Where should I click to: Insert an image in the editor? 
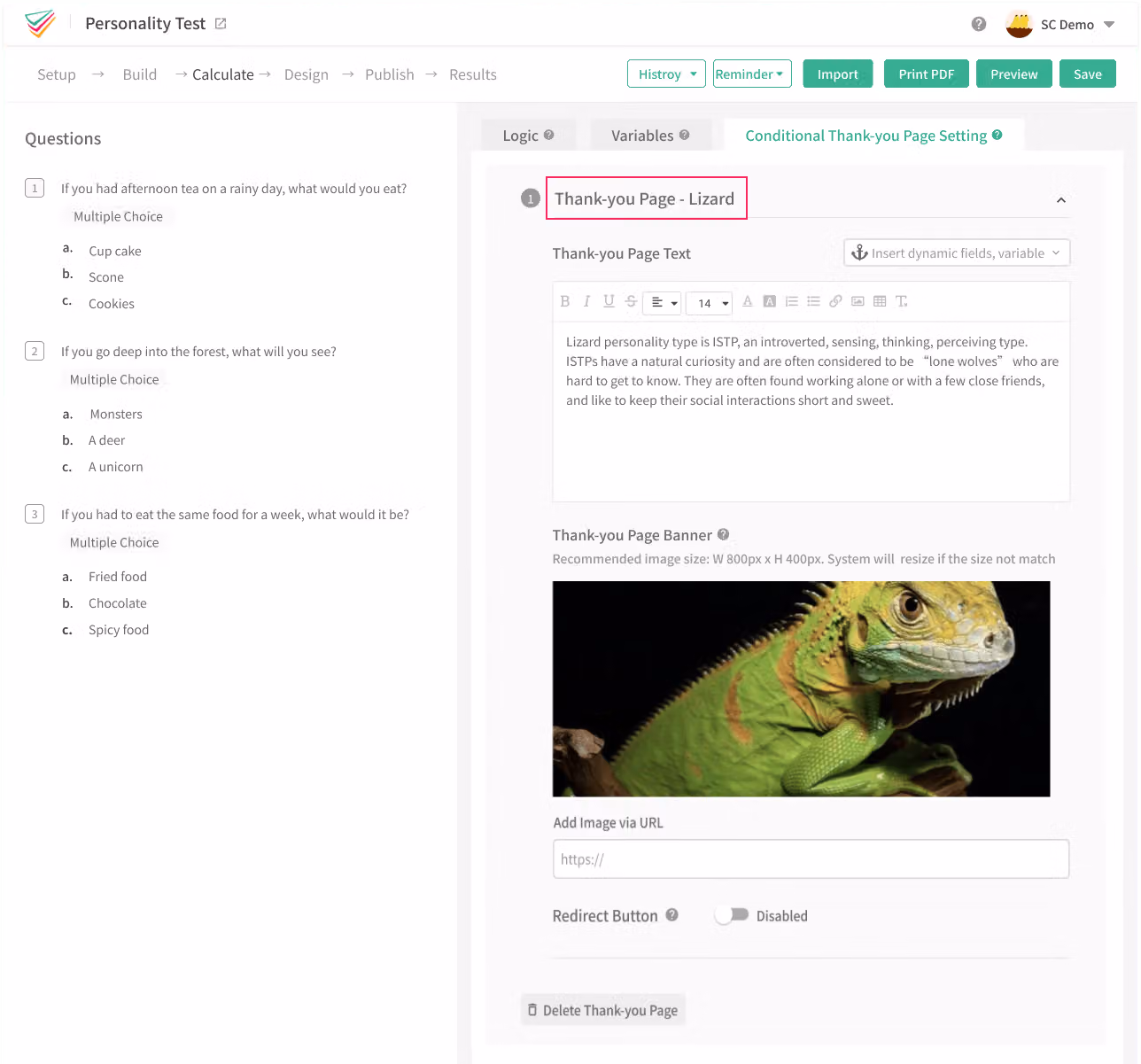pyautogui.click(x=858, y=301)
